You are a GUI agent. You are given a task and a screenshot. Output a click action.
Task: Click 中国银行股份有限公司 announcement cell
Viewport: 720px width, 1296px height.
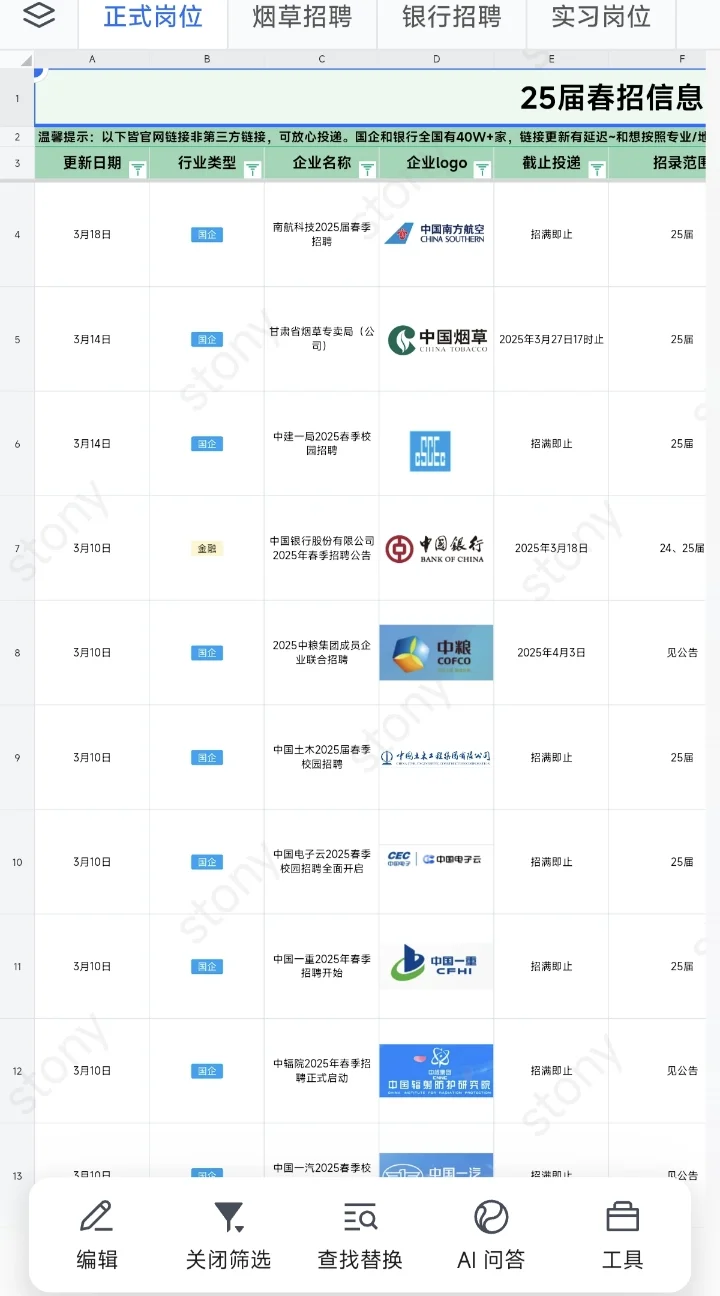point(322,548)
